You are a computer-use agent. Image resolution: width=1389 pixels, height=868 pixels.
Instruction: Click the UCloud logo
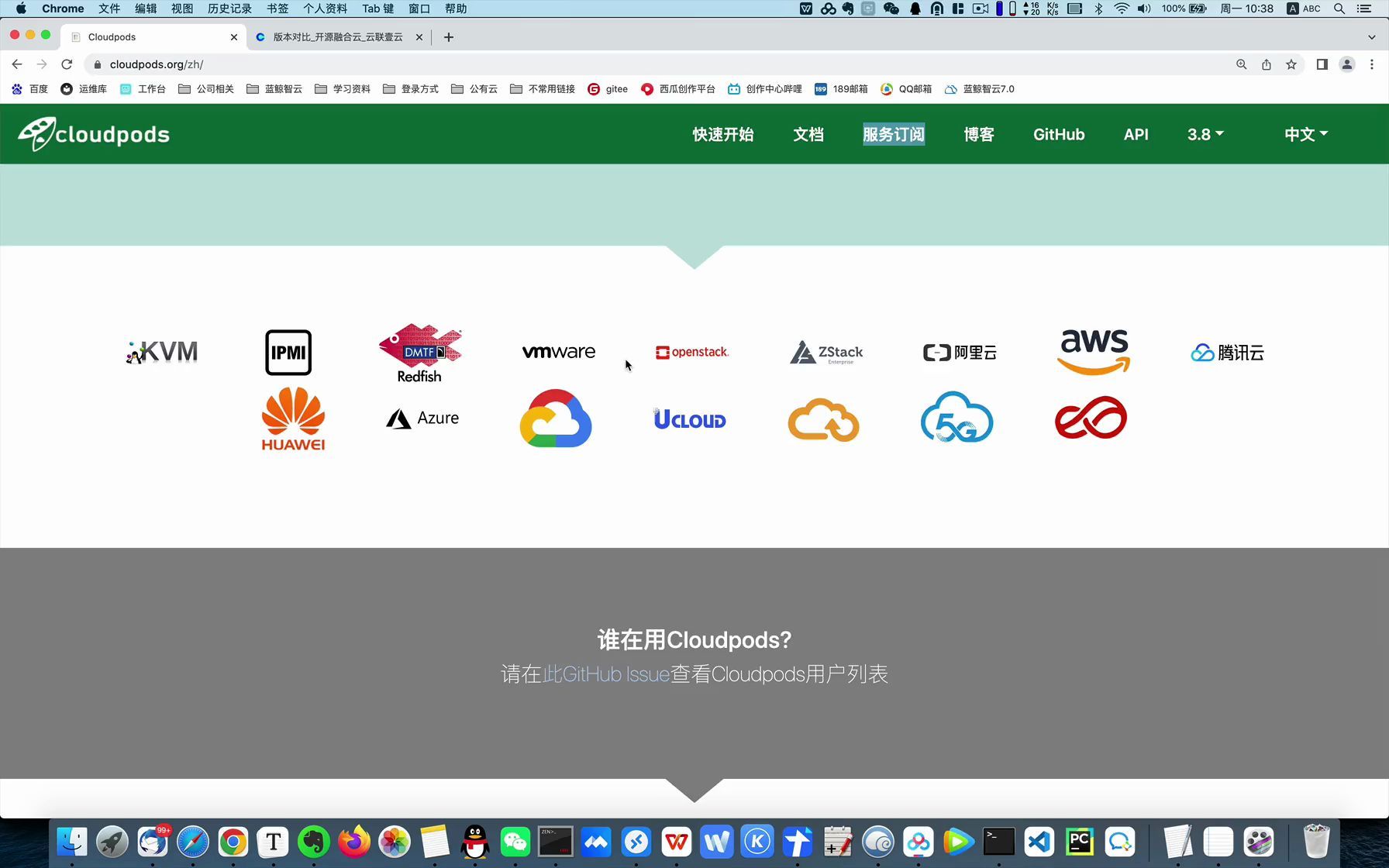pos(690,419)
